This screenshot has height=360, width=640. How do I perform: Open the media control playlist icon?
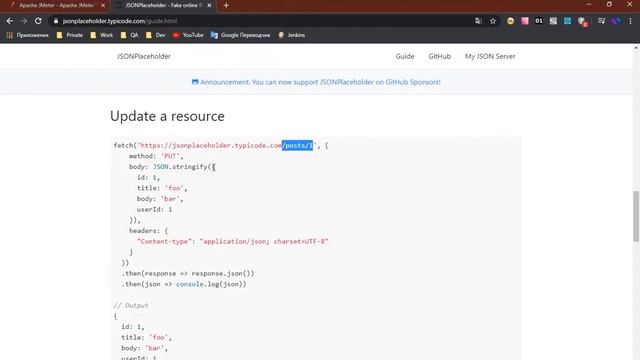click(x=601, y=21)
